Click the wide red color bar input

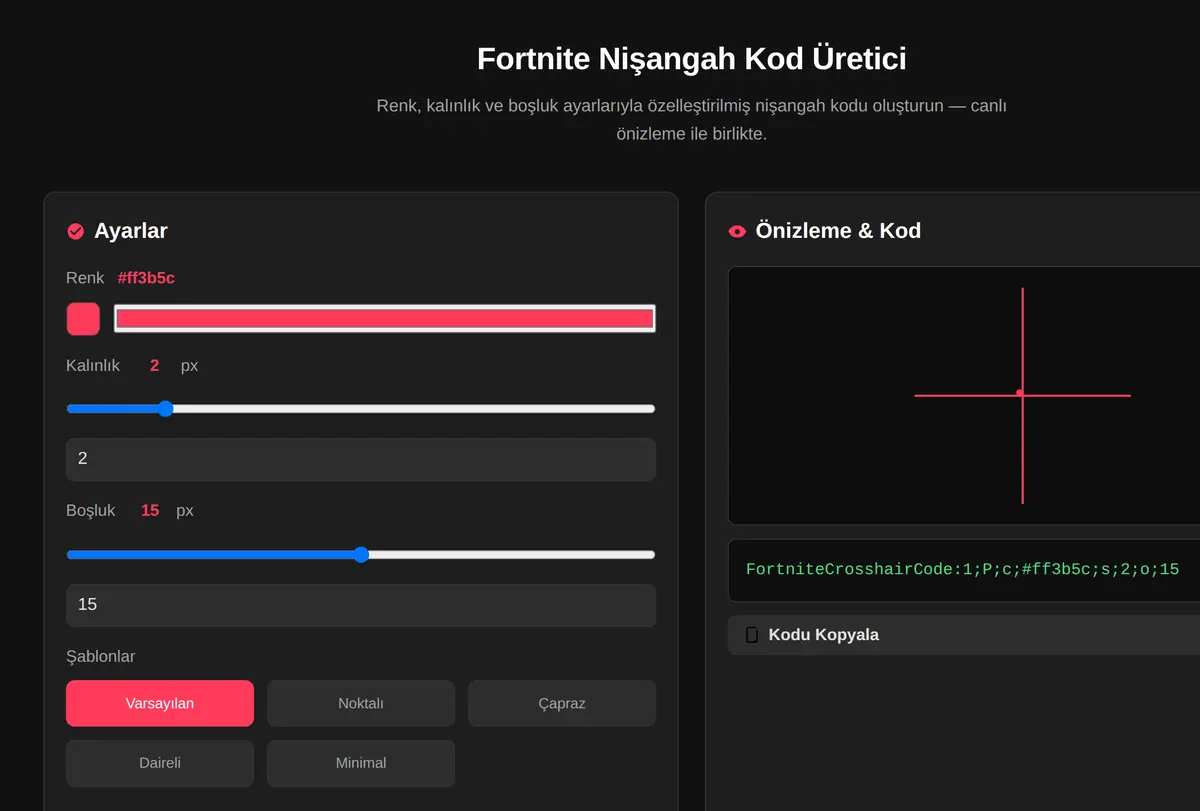(x=385, y=319)
